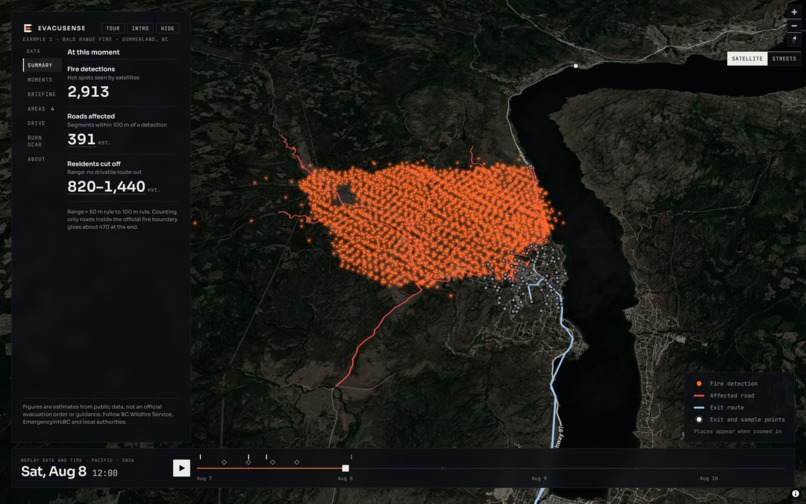The image size is (806, 504).
Task: Open the Intro screen
Action: click(x=140, y=28)
